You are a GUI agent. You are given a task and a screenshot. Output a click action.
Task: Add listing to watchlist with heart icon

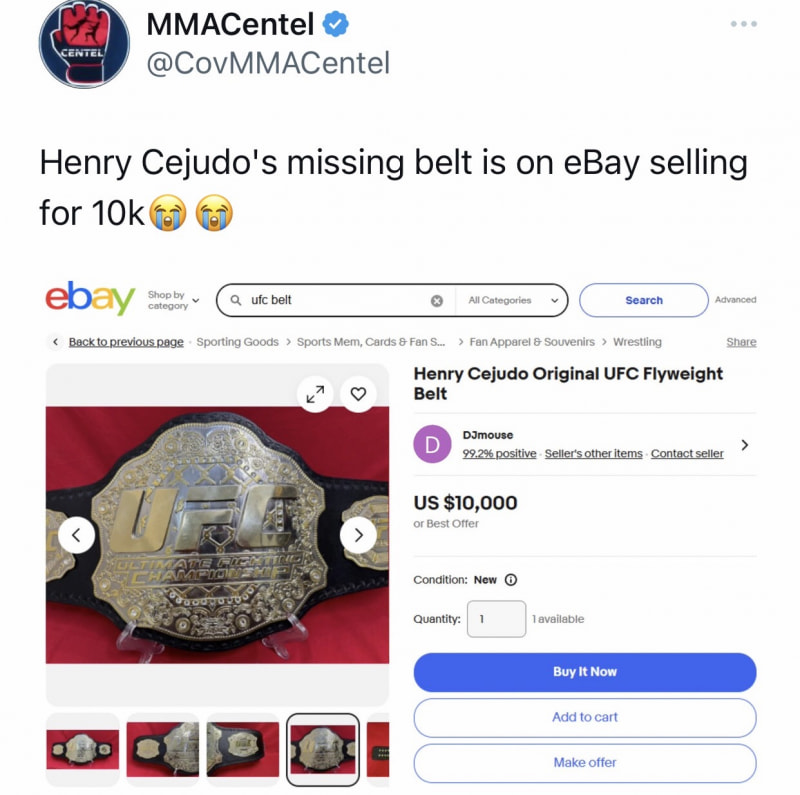[x=358, y=394]
